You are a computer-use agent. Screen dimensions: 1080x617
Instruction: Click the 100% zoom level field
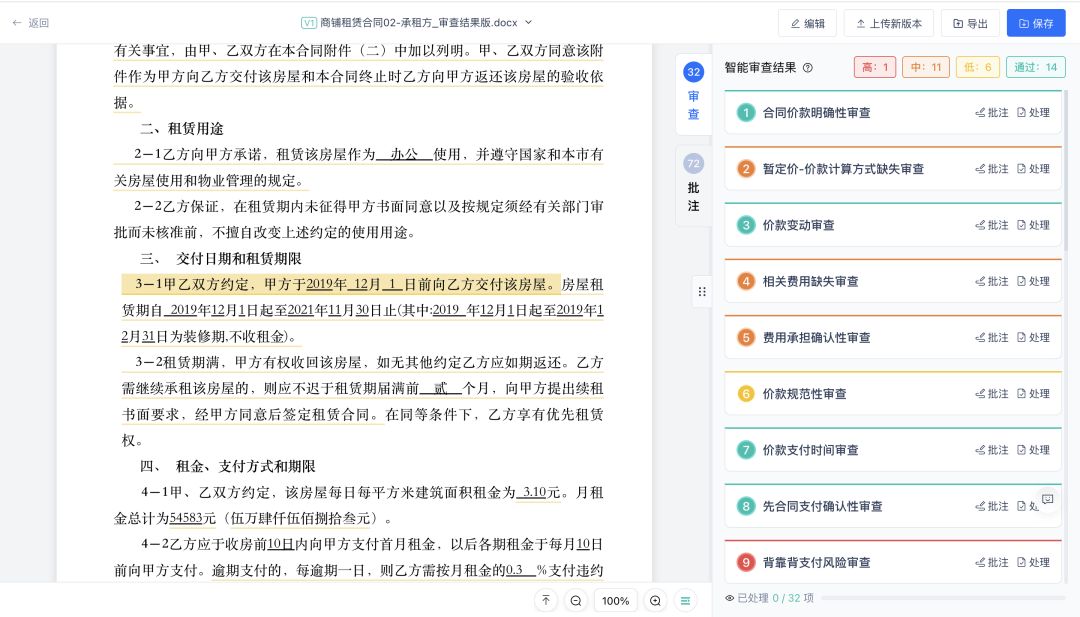point(616,601)
